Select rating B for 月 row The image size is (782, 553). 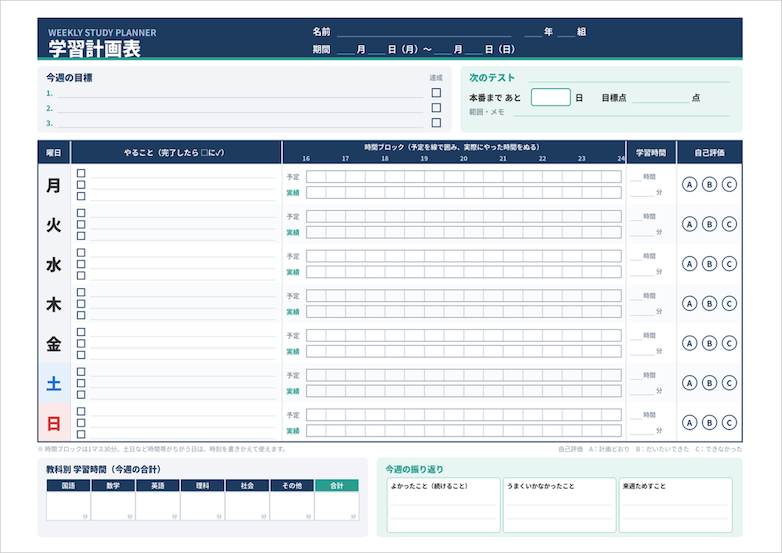click(709, 184)
